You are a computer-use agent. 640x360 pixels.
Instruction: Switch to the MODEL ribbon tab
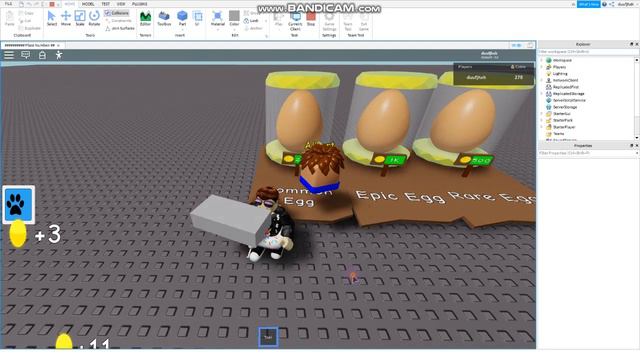88,4
